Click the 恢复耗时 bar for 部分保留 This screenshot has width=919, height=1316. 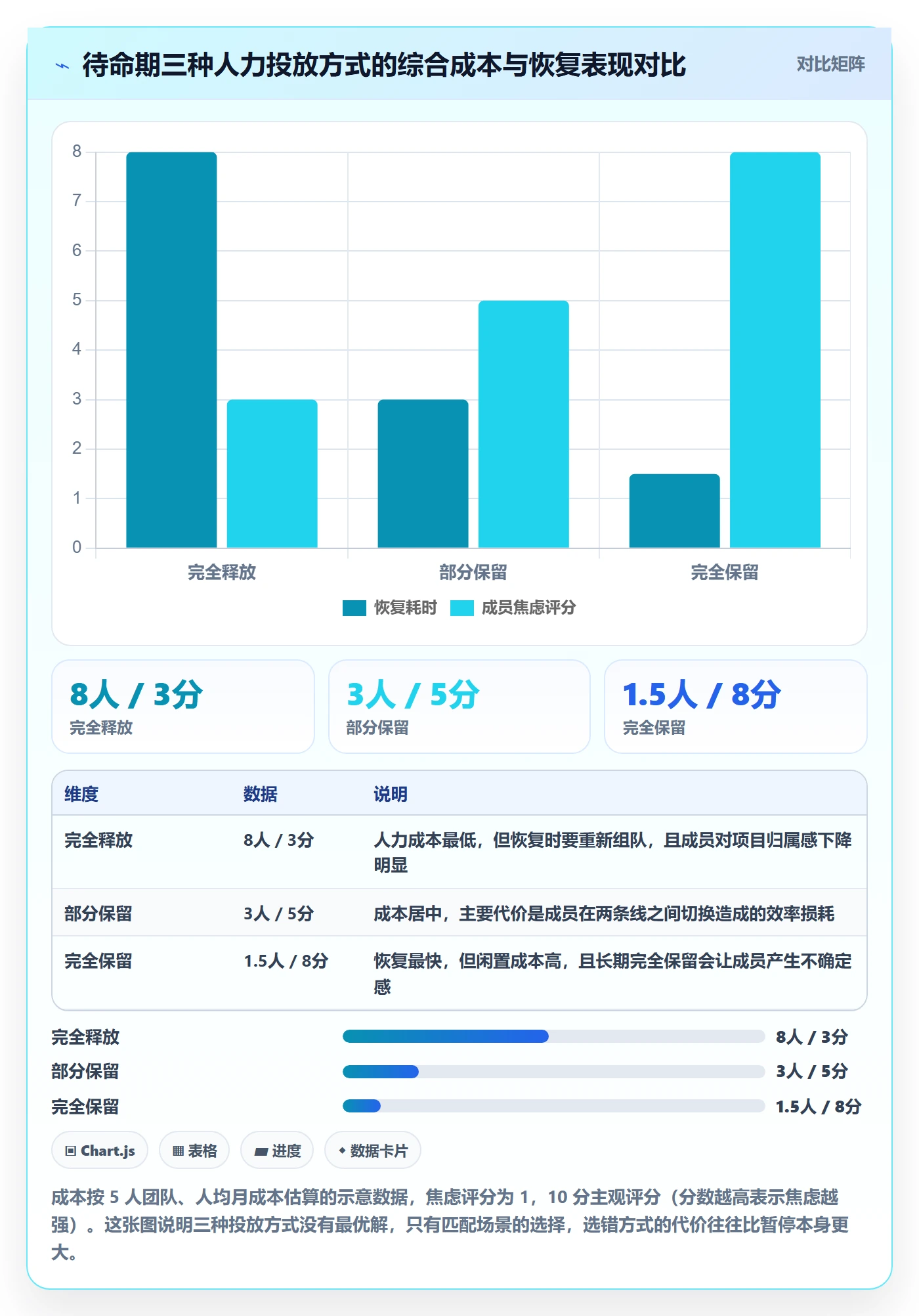click(423, 473)
